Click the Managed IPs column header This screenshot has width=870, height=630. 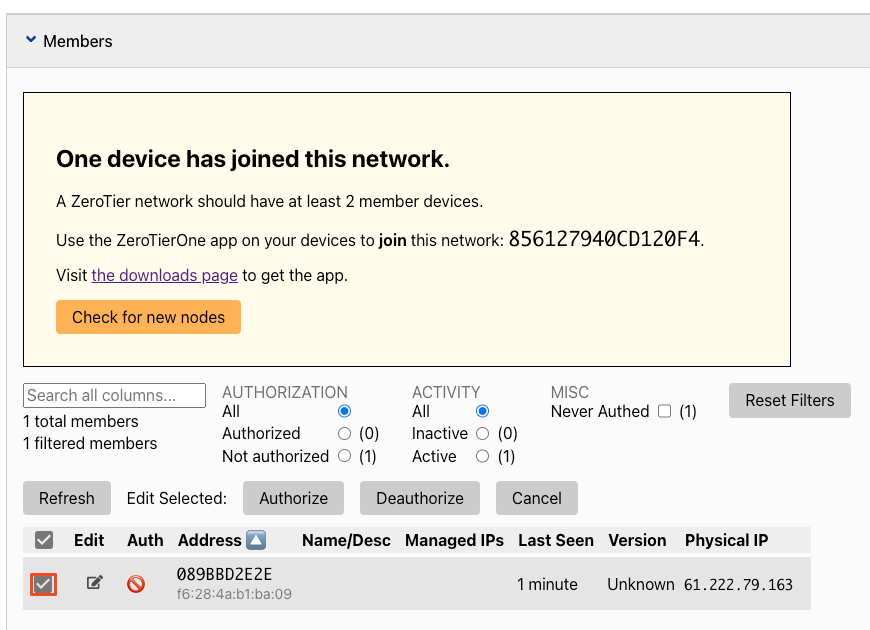pyautogui.click(x=454, y=540)
